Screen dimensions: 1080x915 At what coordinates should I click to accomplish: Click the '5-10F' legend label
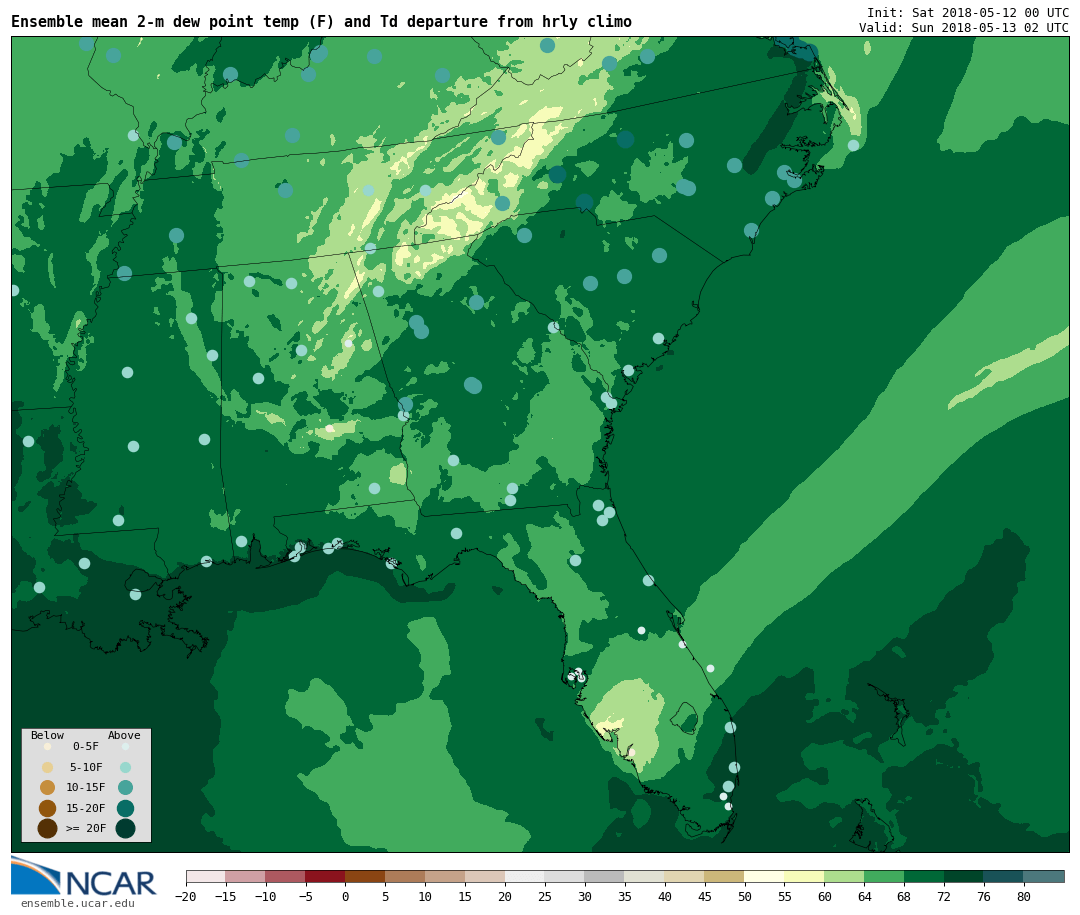click(x=86, y=767)
